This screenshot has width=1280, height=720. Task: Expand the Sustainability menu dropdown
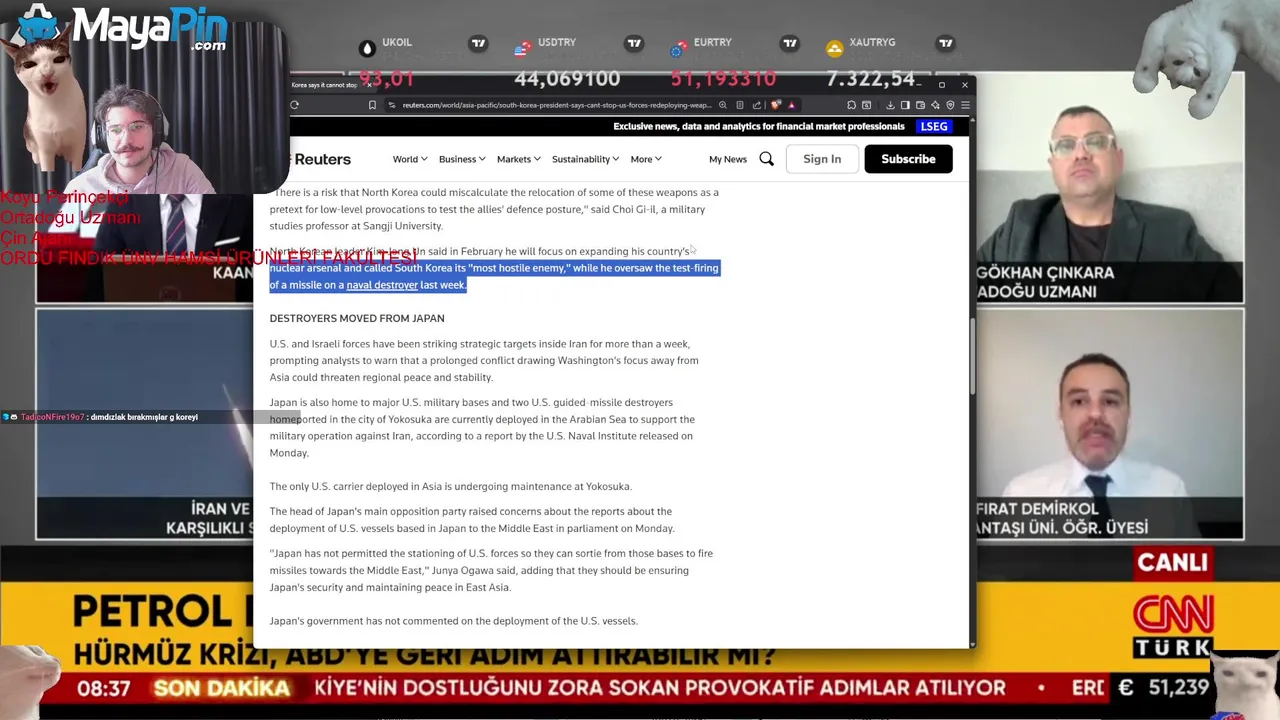click(585, 159)
